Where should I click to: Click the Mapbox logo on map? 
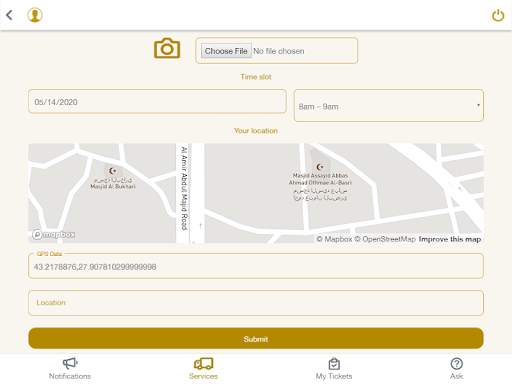point(54,235)
